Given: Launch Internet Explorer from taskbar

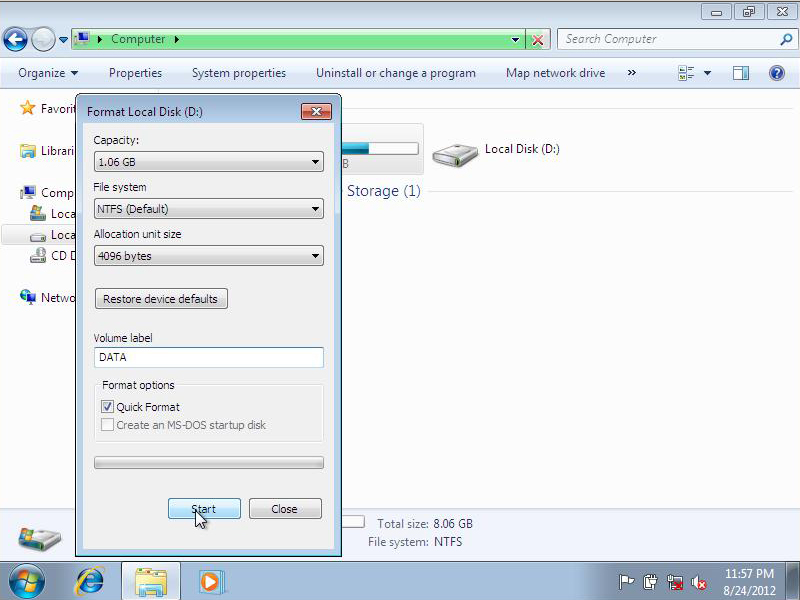Looking at the screenshot, I should pyautogui.click(x=90, y=581).
